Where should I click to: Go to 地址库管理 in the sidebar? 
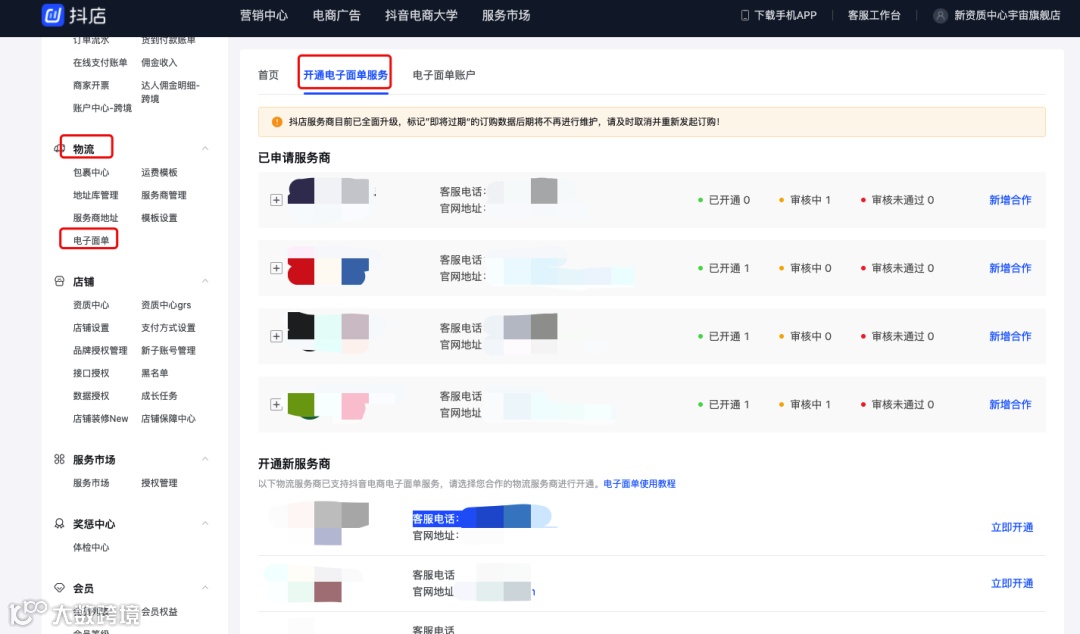(x=96, y=195)
